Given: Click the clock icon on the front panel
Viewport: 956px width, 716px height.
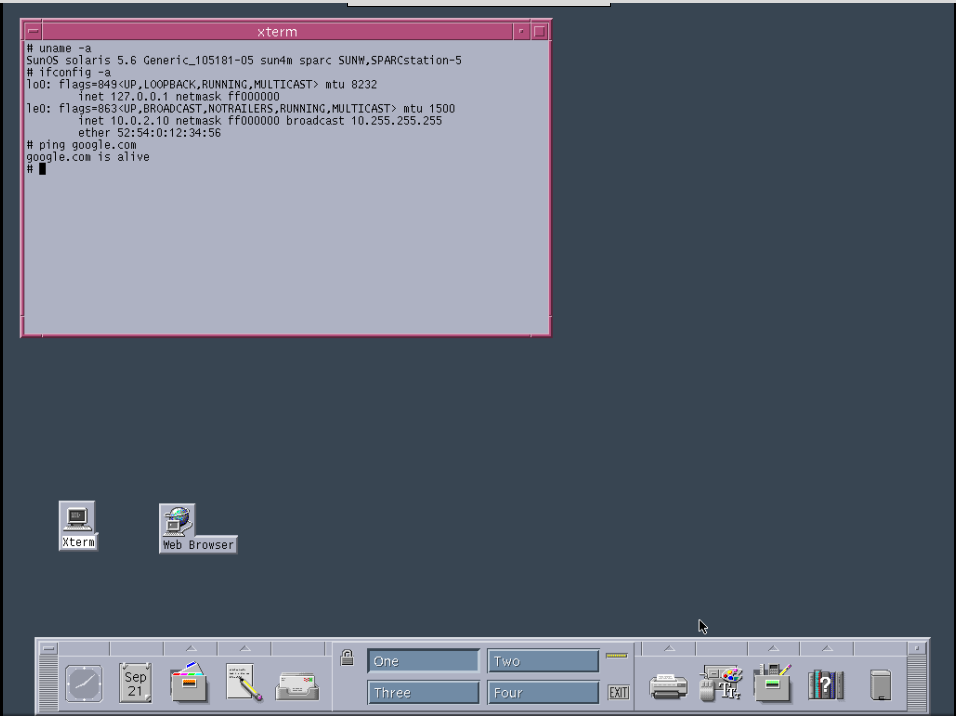Looking at the screenshot, I should [x=84, y=683].
